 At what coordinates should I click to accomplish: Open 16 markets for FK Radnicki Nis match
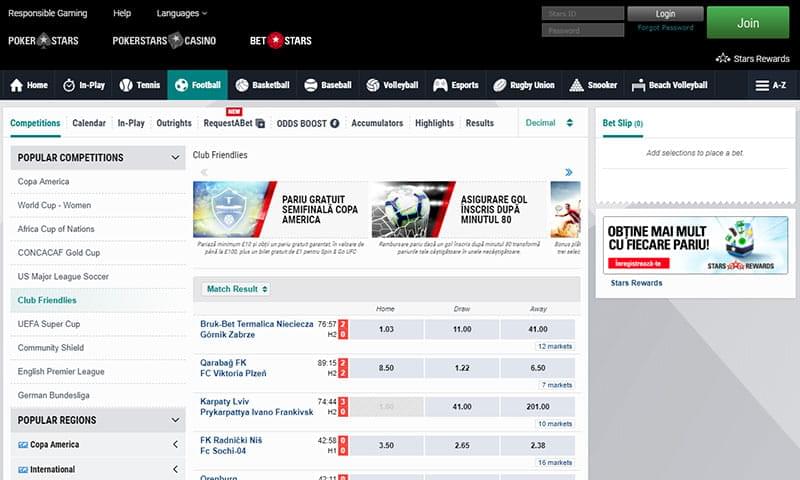pos(555,463)
